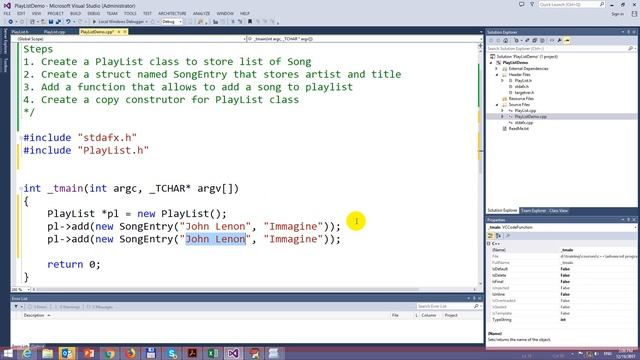Open Excel from taskbar
Viewport: 640px width, 360px height.
[x=213, y=353]
